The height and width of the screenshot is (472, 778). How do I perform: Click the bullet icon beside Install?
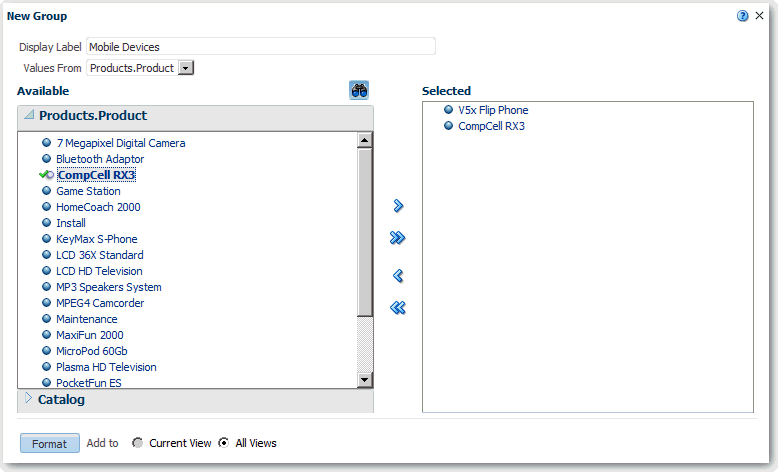tap(47, 222)
